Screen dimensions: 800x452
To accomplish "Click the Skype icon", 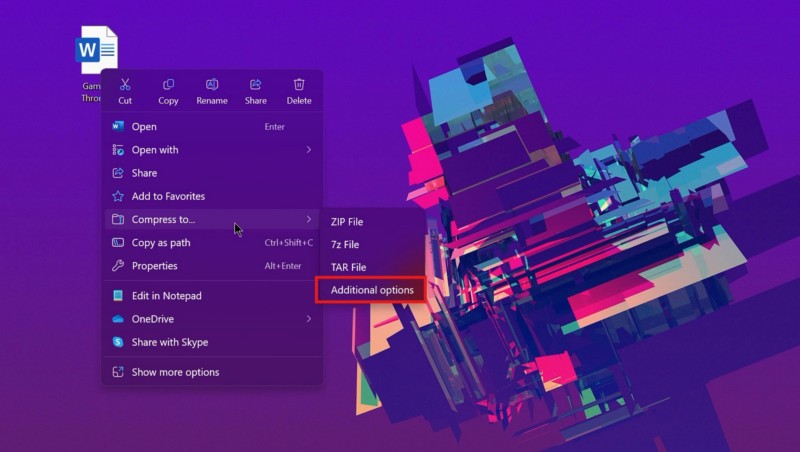I will [118, 342].
